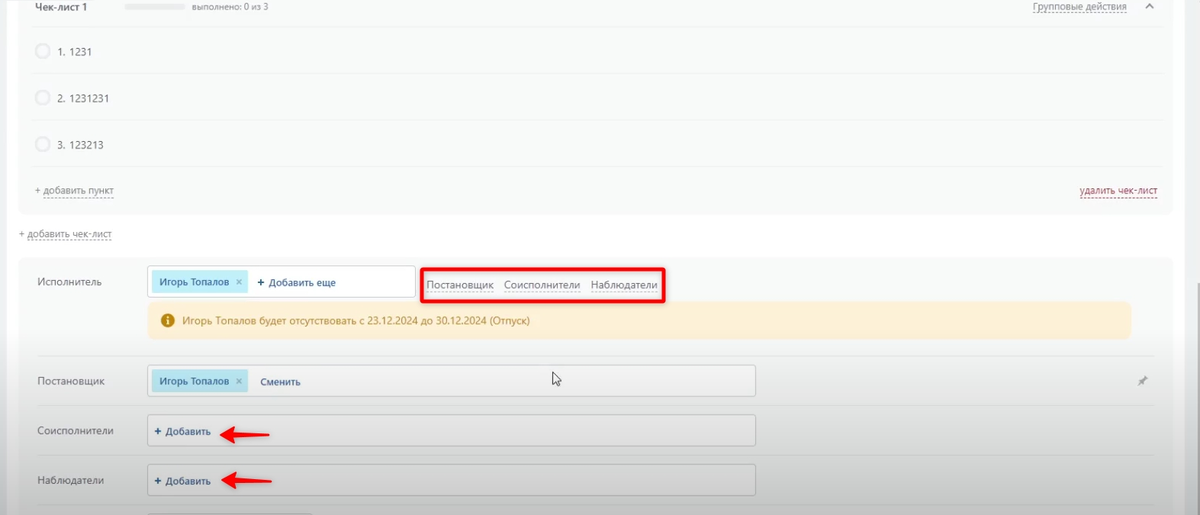
Task: Collapse Чек-лист 1 with the chevron
Action: point(1149,7)
